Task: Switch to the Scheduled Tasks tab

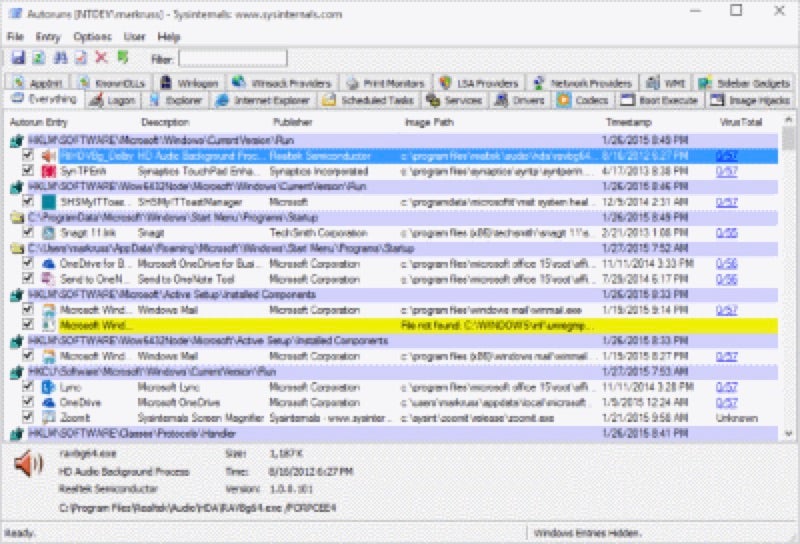Action: point(368,101)
